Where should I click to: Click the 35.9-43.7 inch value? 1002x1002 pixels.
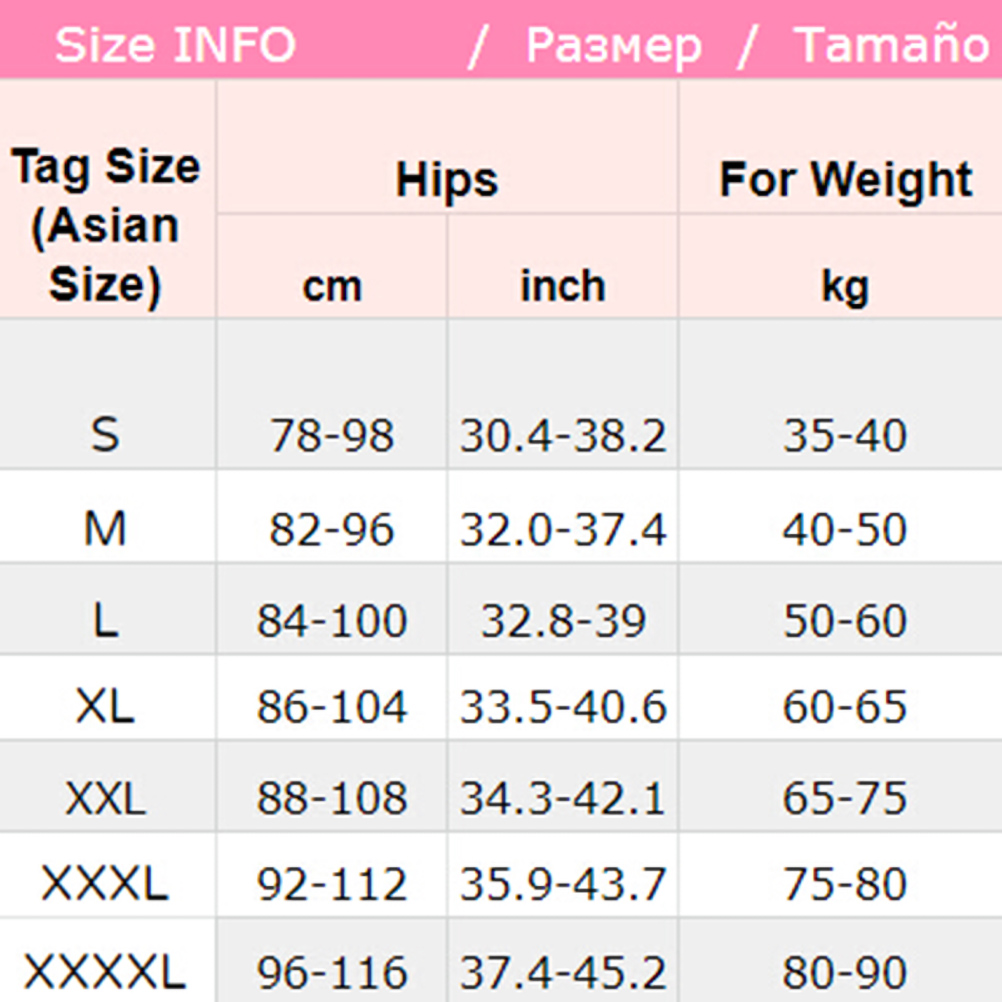[x=562, y=883]
